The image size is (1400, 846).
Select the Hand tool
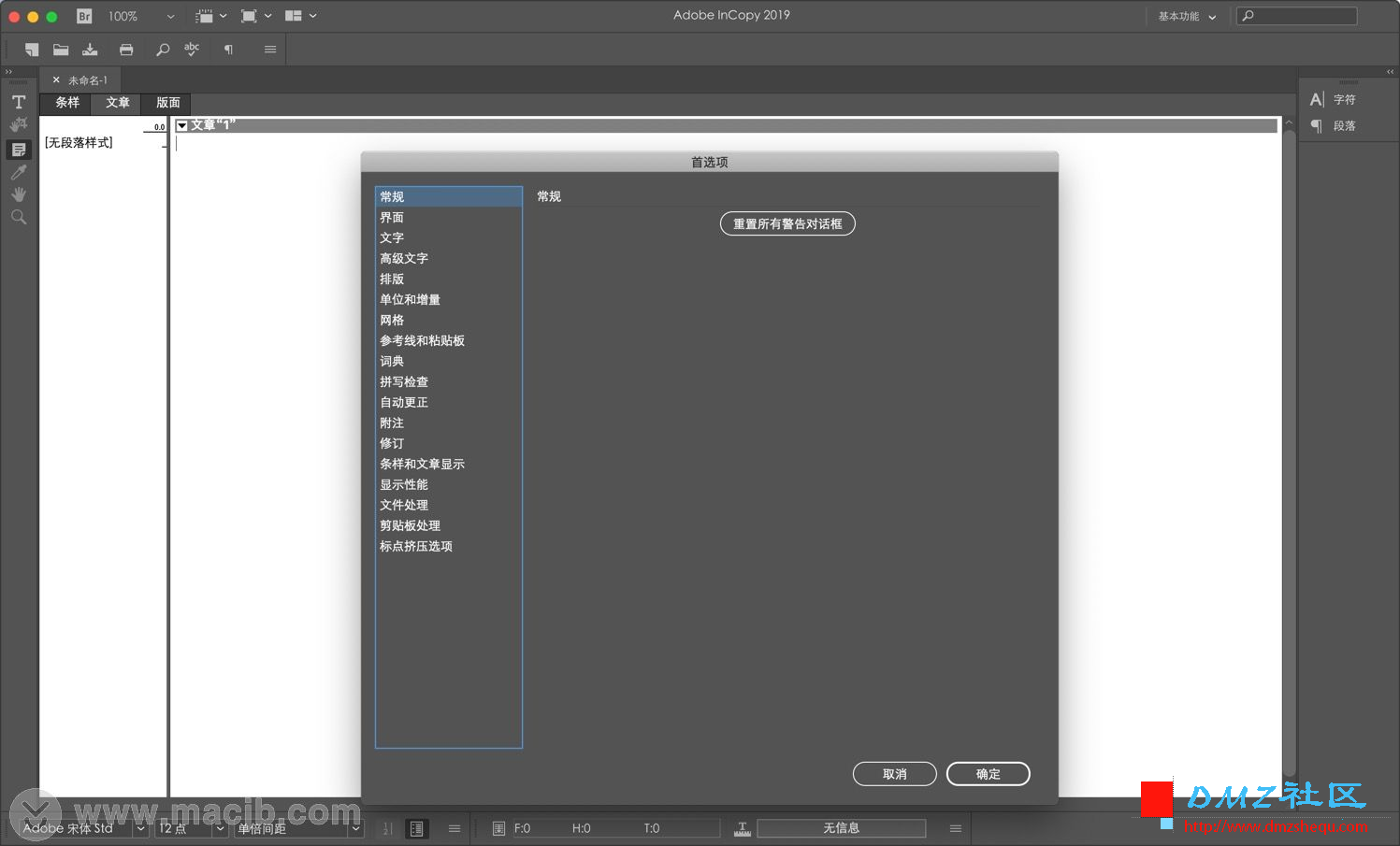(19, 194)
